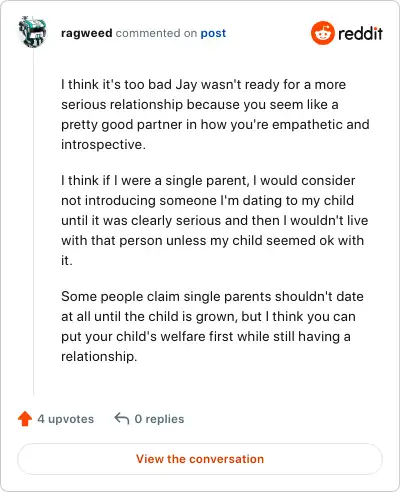Click the ragweed user avatar

tap(32, 32)
